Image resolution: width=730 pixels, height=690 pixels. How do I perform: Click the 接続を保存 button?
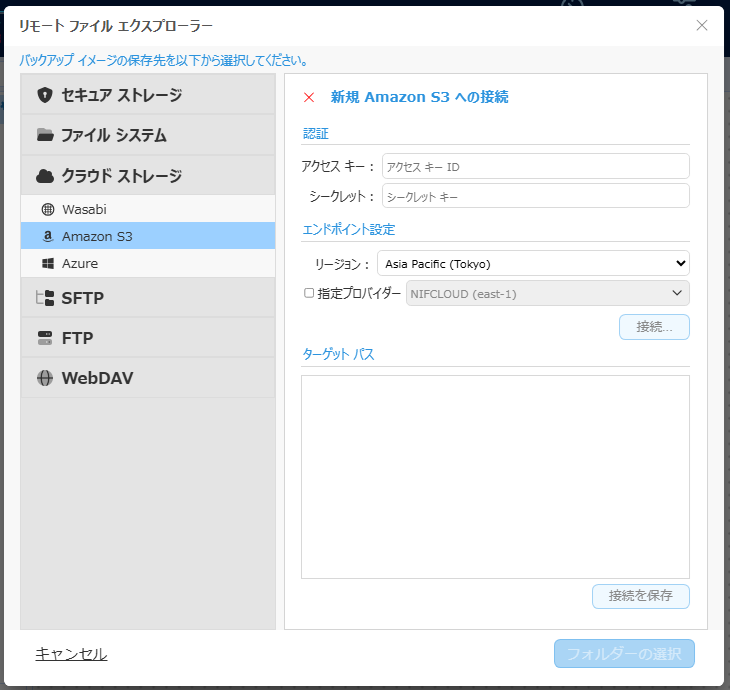(x=641, y=596)
